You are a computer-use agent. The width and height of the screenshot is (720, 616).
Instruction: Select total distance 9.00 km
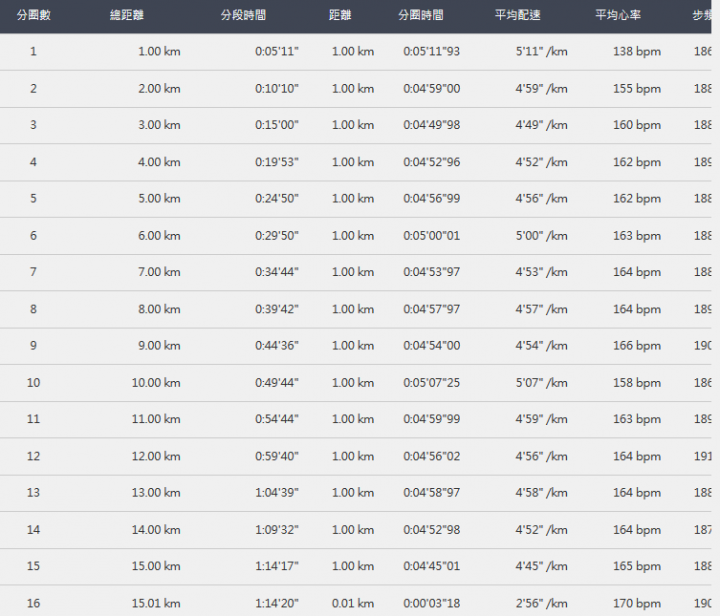coord(159,345)
